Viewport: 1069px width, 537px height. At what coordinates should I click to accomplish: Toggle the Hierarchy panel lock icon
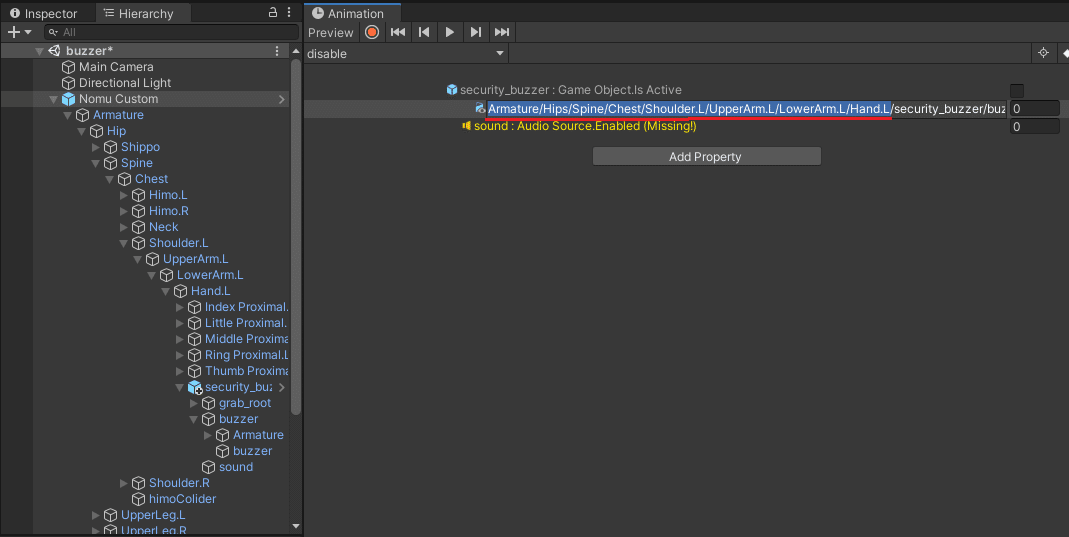click(x=273, y=12)
